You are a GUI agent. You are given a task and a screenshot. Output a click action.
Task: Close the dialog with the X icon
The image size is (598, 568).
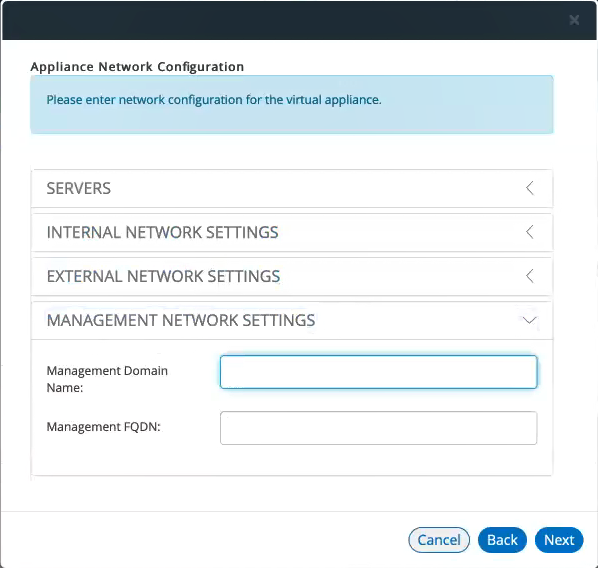click(x=574, y=20)
